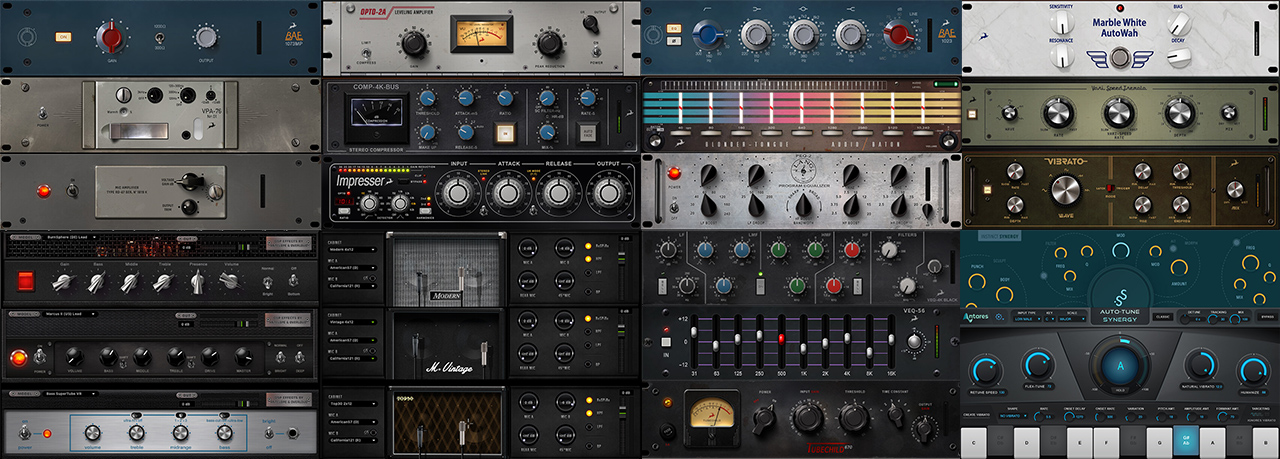1280x459 pixels.
Task: Toggle the bright switch on Bass SuperTube amp
Action: (x=269, y=433)
